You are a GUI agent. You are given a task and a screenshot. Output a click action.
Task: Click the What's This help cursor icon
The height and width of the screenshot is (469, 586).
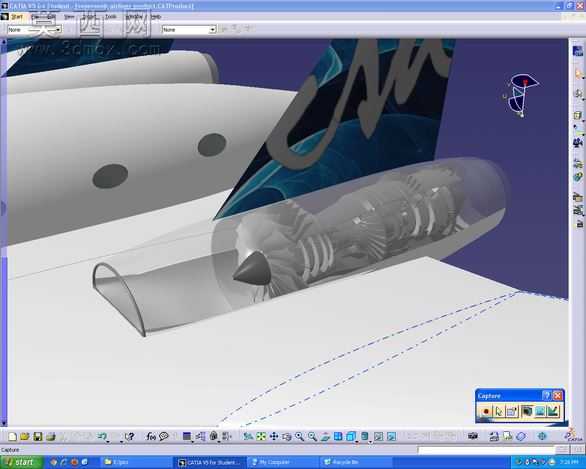[129, 436]
